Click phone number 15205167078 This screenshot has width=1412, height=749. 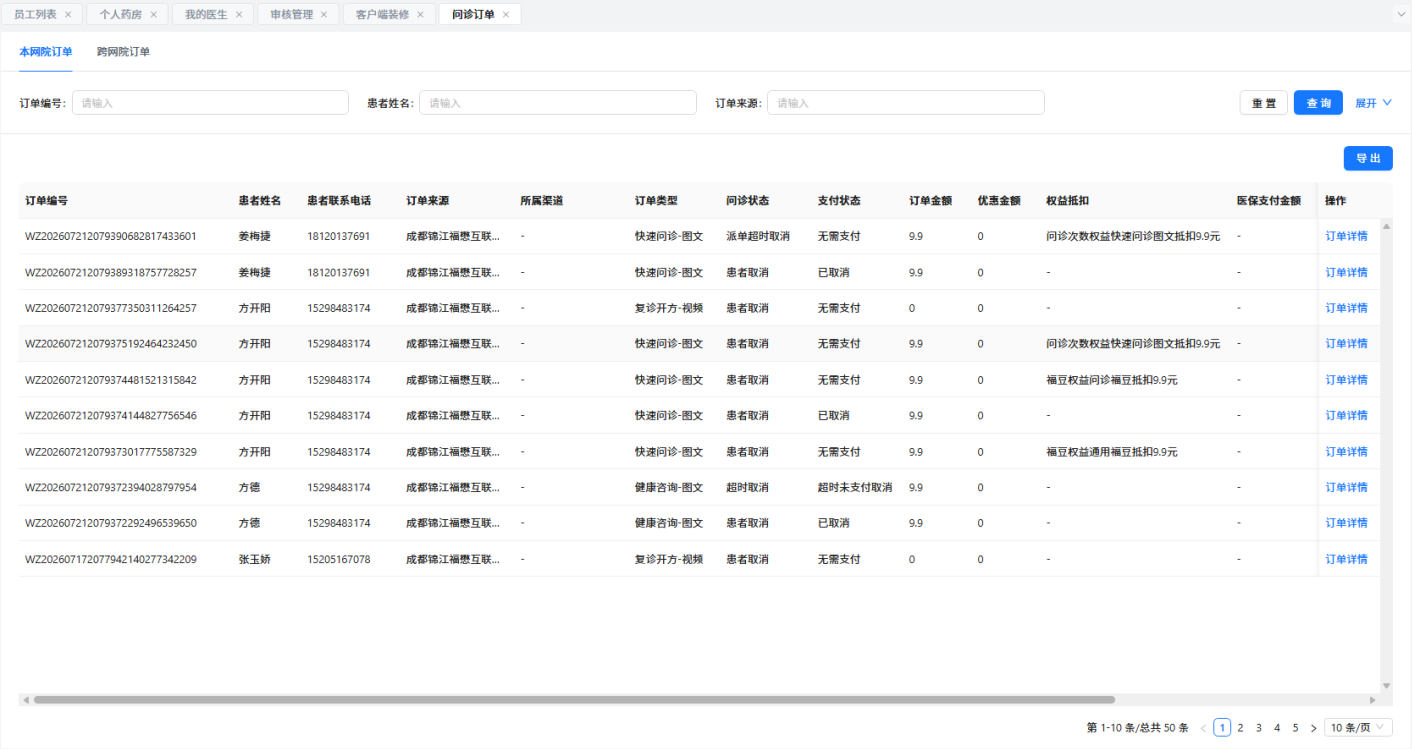339,560
